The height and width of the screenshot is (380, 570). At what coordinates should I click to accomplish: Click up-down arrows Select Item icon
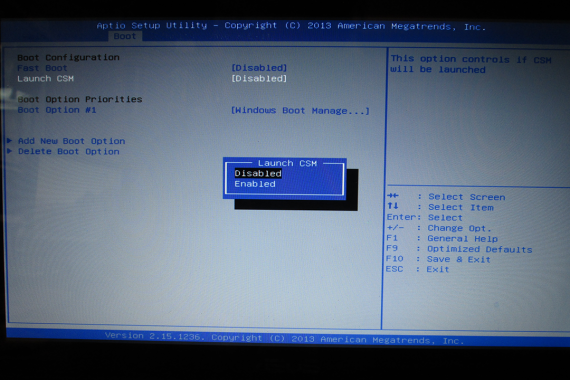coord(393,206)
